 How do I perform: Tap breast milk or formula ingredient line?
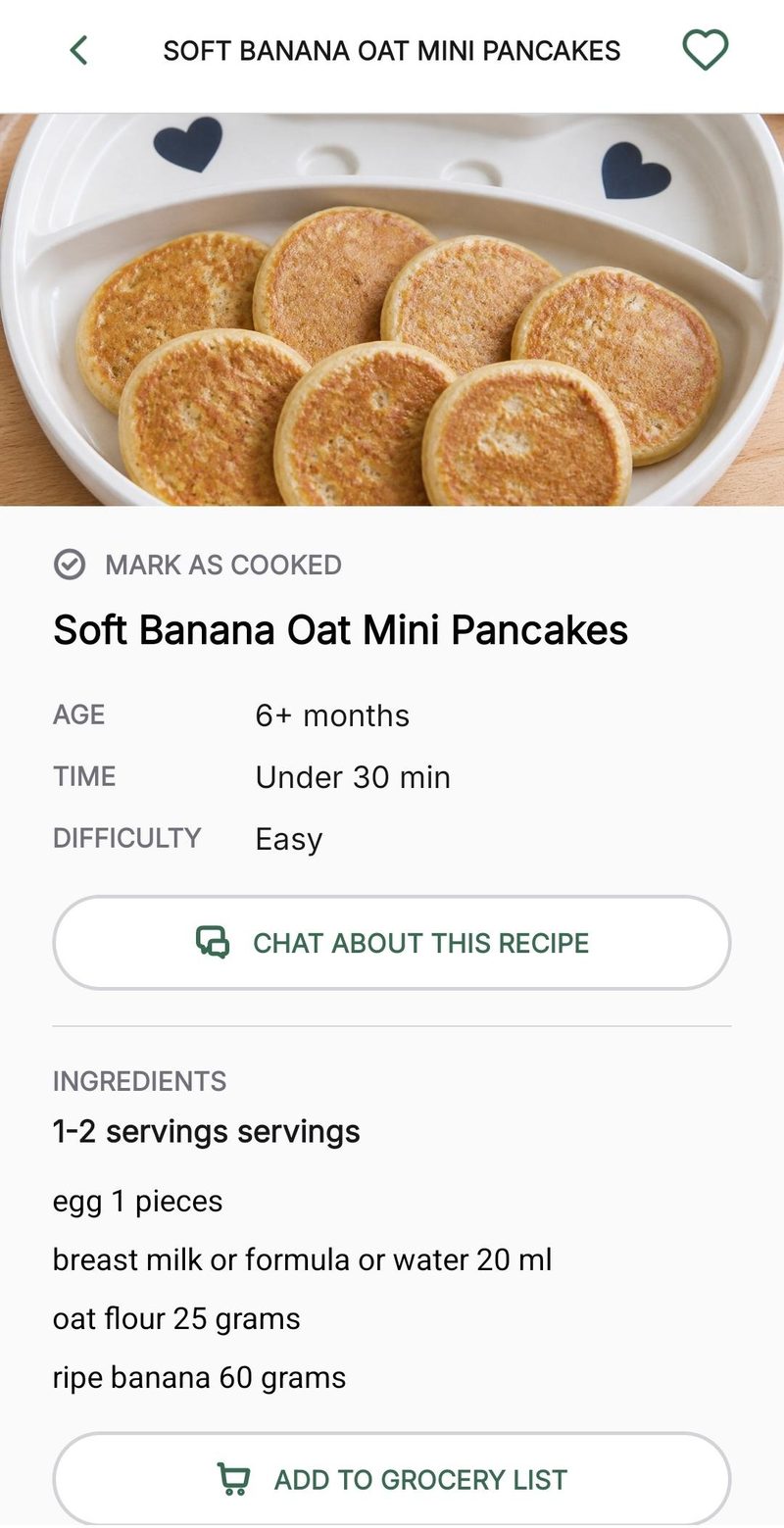[x=303, y=1259]
